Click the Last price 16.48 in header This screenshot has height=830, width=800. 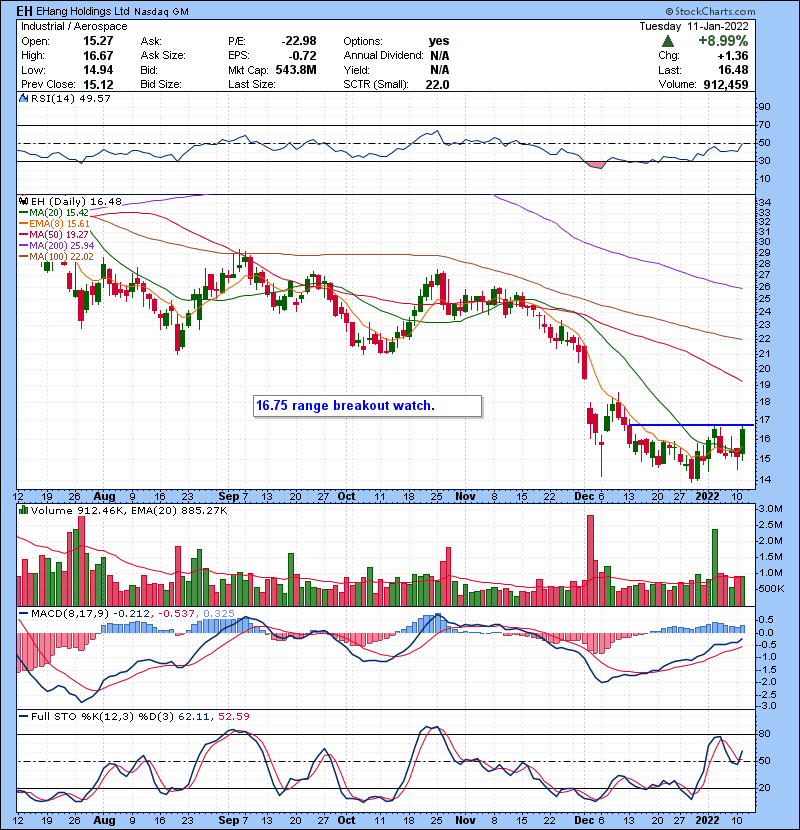click(733, 70)
